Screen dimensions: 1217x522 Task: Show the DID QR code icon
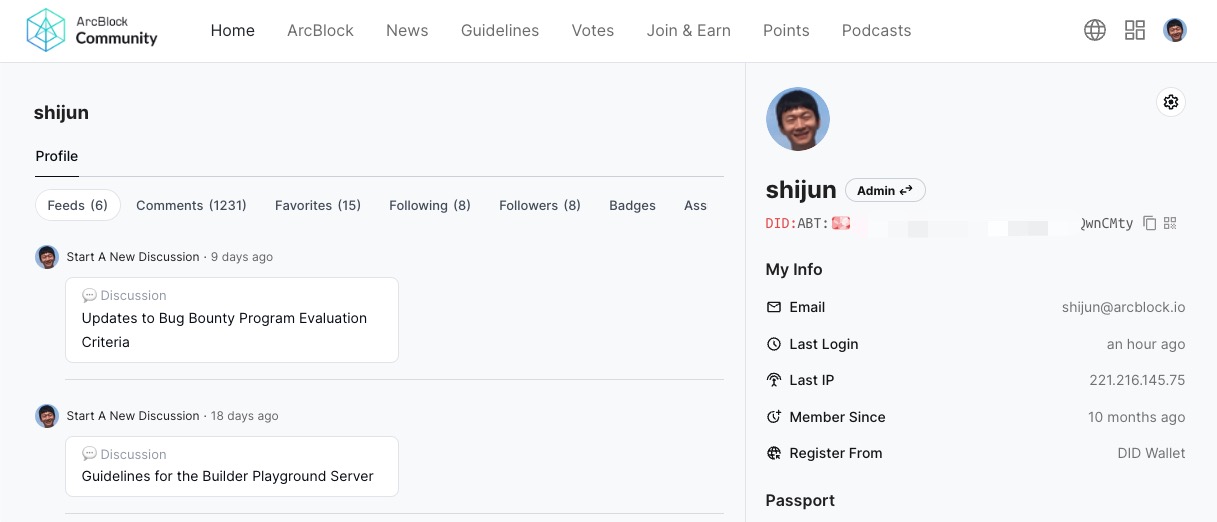pos(1171,223)
